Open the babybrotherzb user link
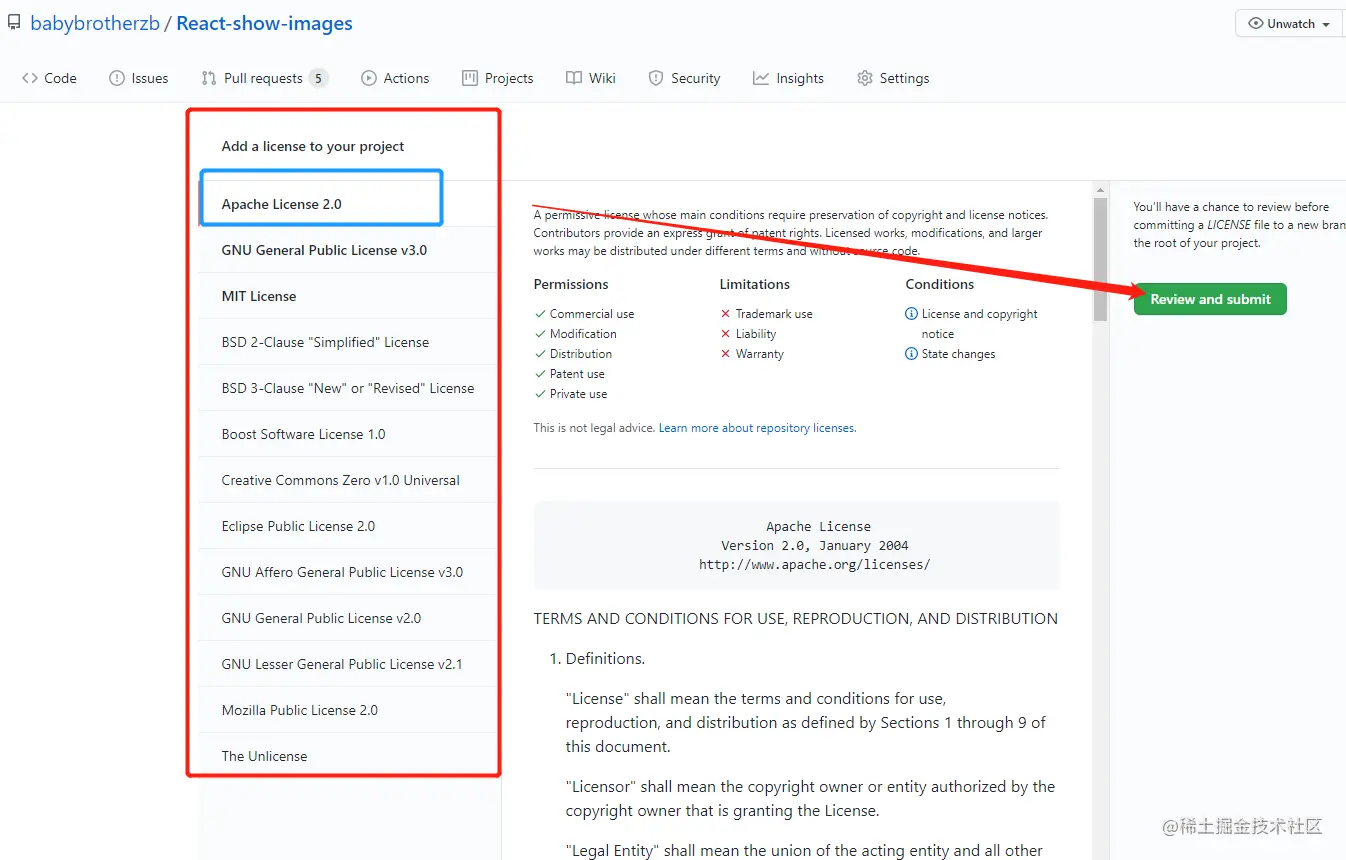 (95, 23)
